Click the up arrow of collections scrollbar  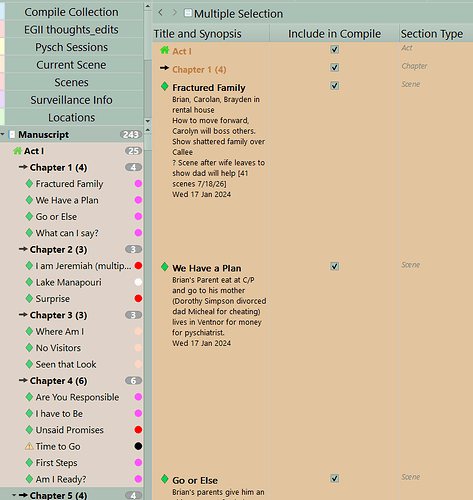tap(148, 6)
